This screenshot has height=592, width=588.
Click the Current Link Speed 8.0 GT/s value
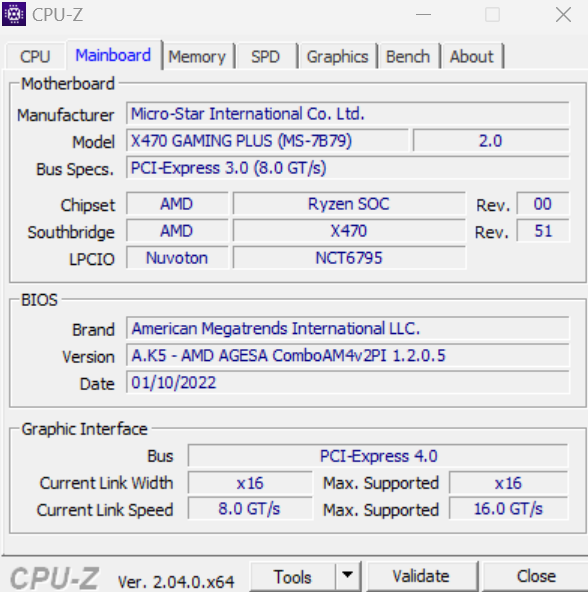pos(250,509)
